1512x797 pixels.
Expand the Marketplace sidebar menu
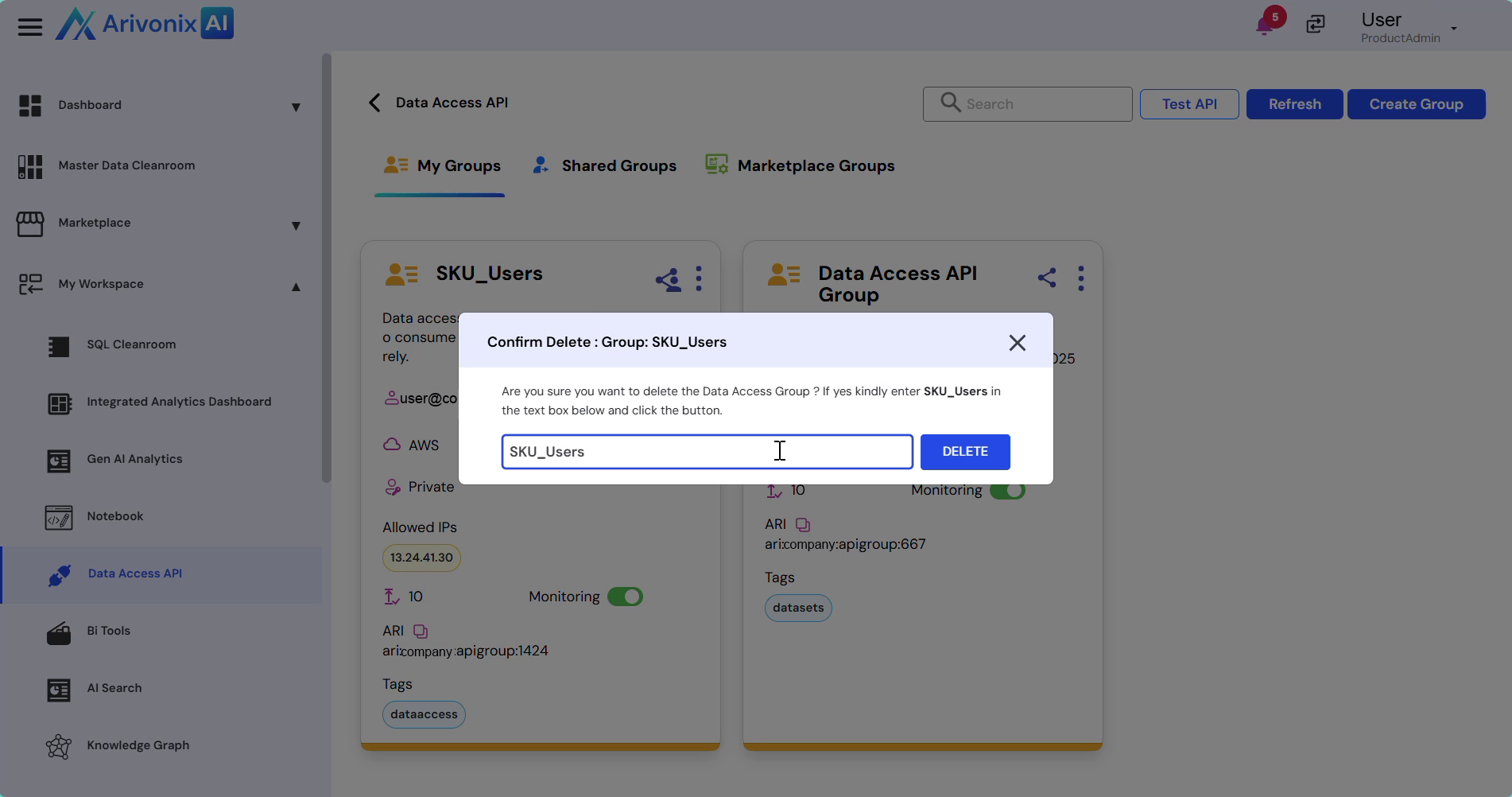pyautogui.click(x=295, y=225)
